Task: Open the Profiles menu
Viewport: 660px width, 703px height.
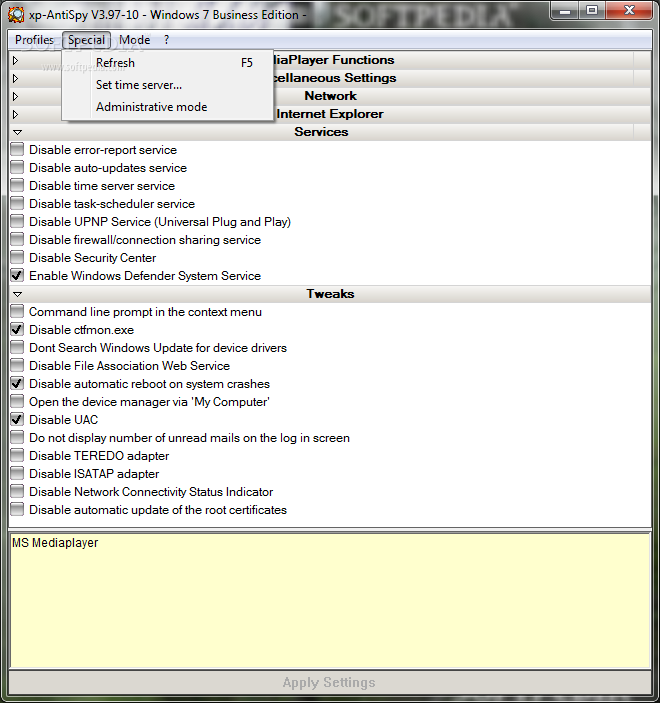Action: click(x=34, y=40)
